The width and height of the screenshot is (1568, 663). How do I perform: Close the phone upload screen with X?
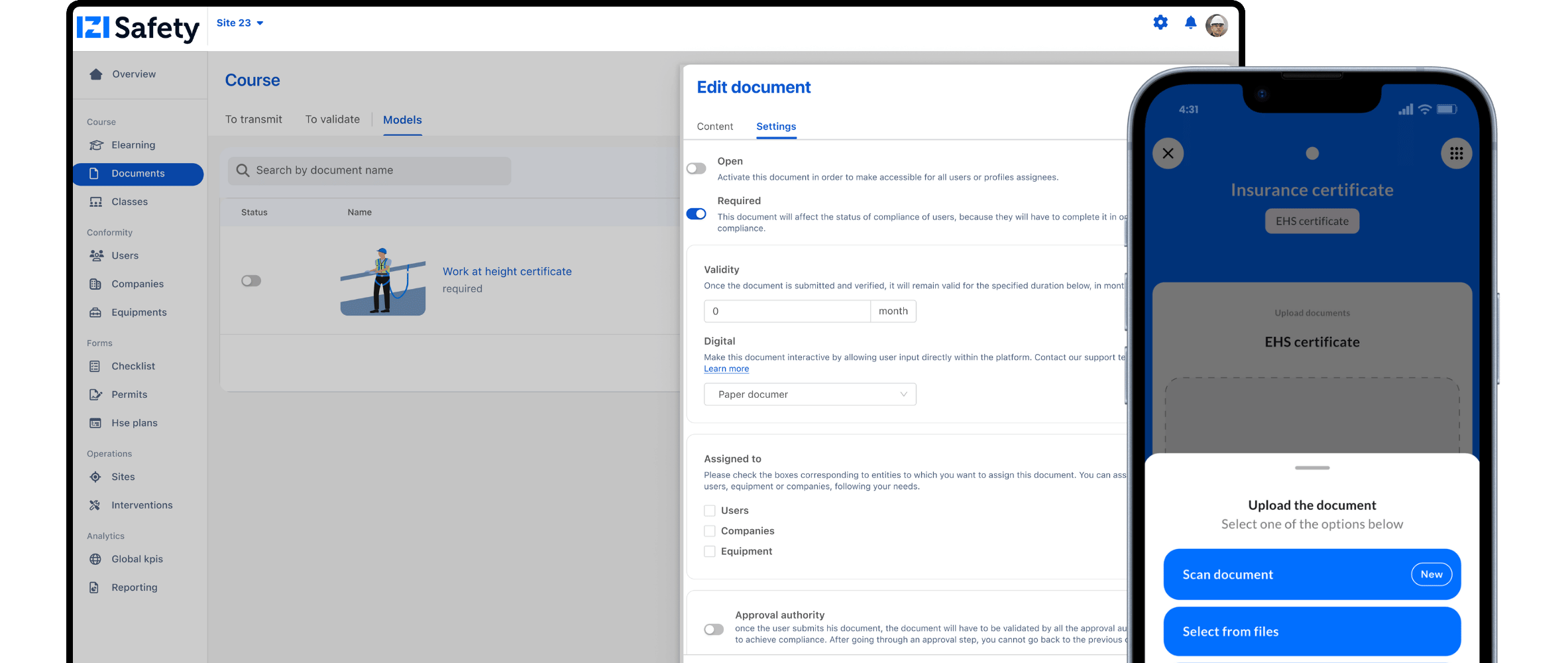[1168, 154]
